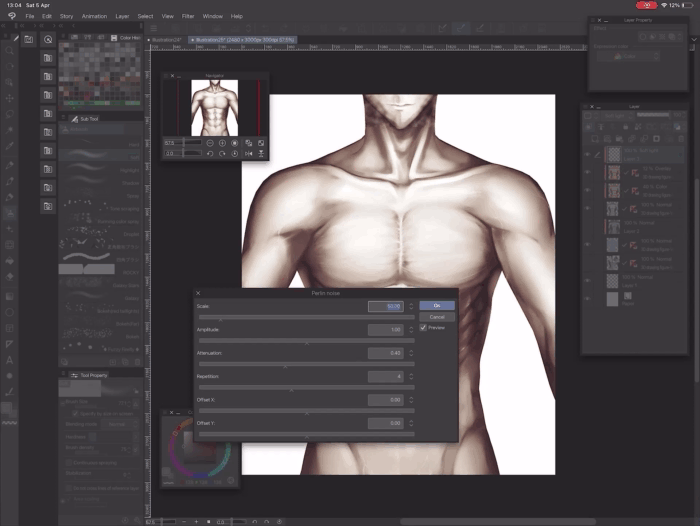Open the Filter menu
Image resolution: width=700 pixels, height=526 pixels.
coord(188,16)
